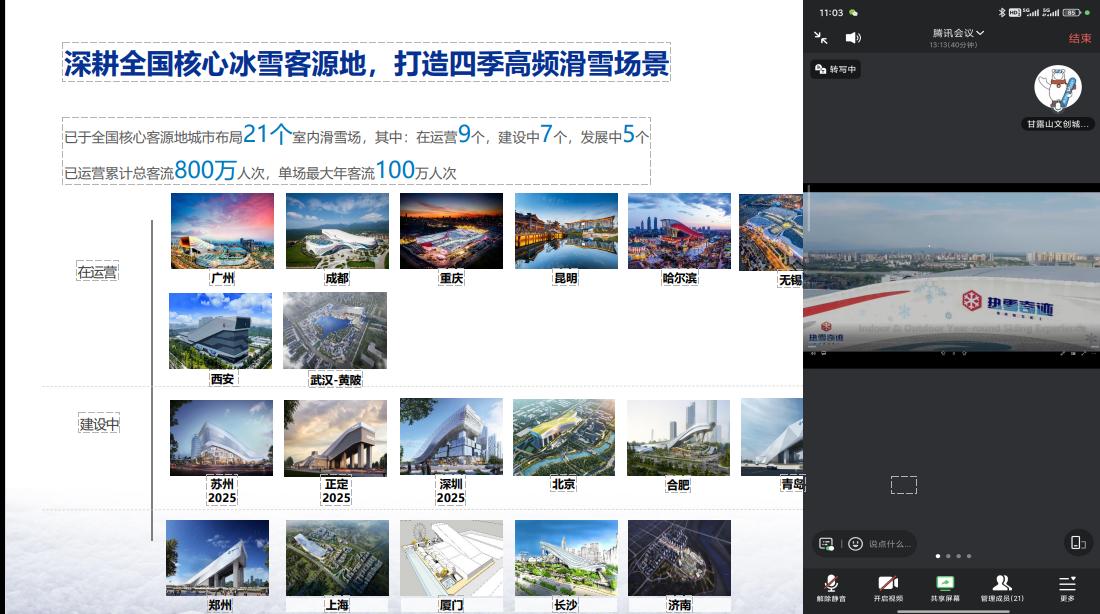Image resolution: width=1100 pixels, height=614 pixels.
Task: Turn on the camera with 开启视频
Action: [x=887, y=588]
